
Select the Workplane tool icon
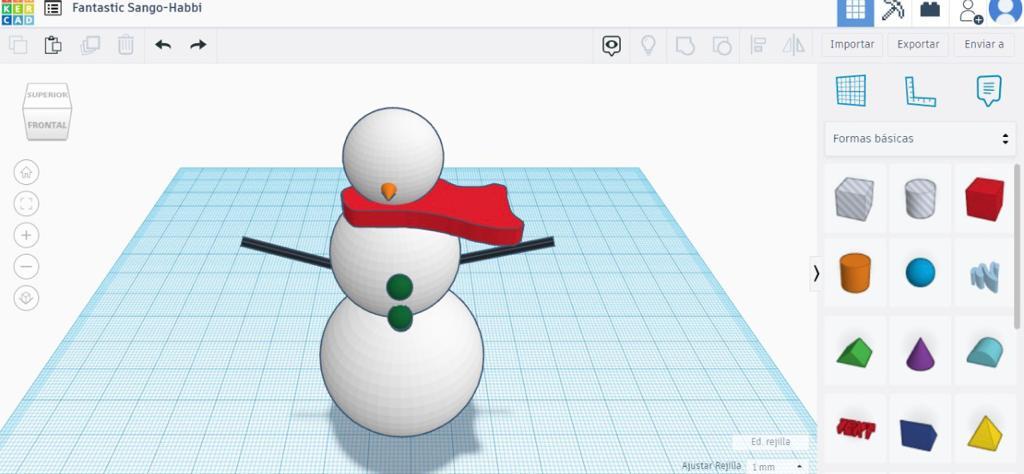(851, 91)
